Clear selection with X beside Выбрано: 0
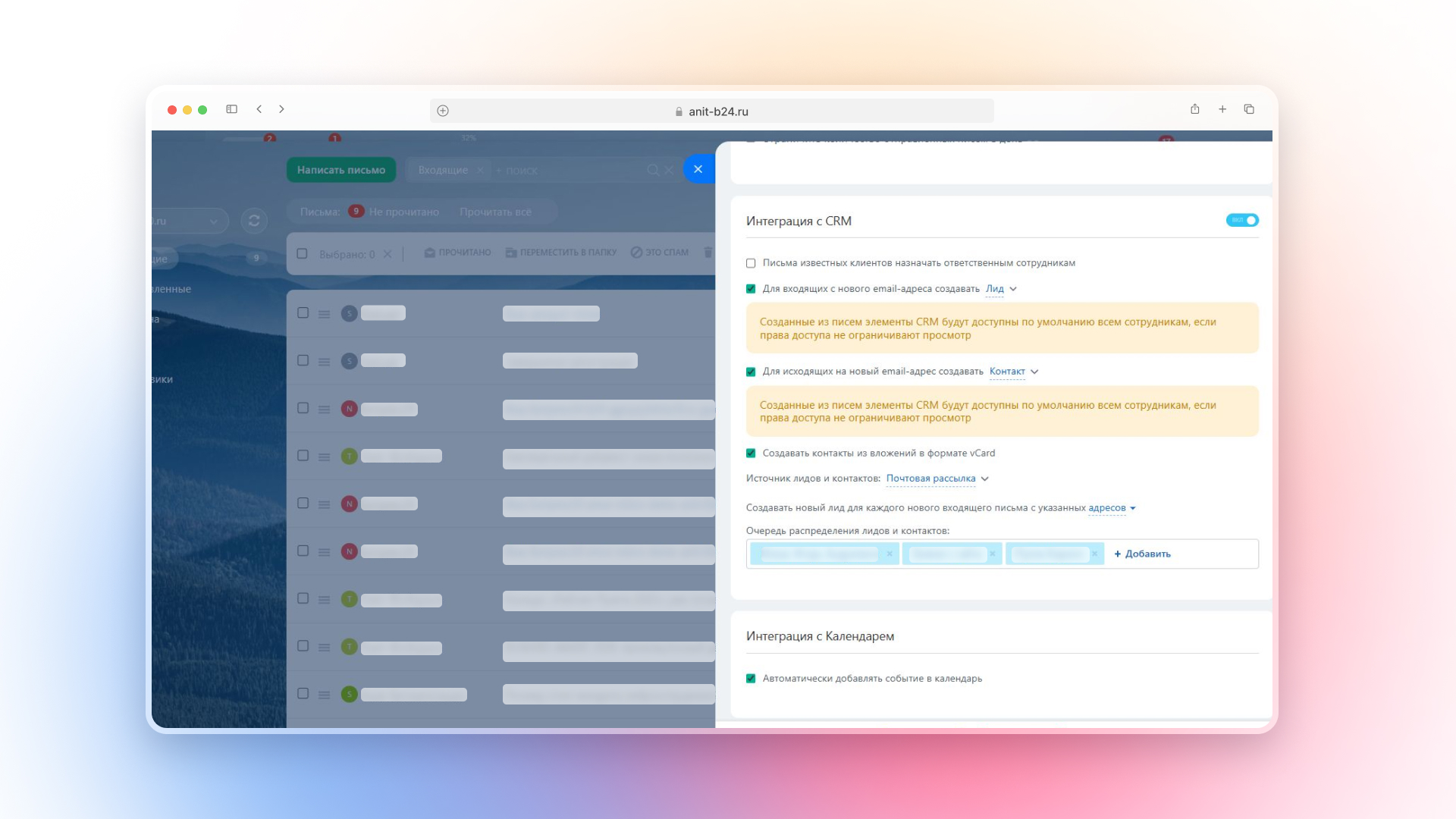The image size is (1456, 819). [x=388, y=254]
